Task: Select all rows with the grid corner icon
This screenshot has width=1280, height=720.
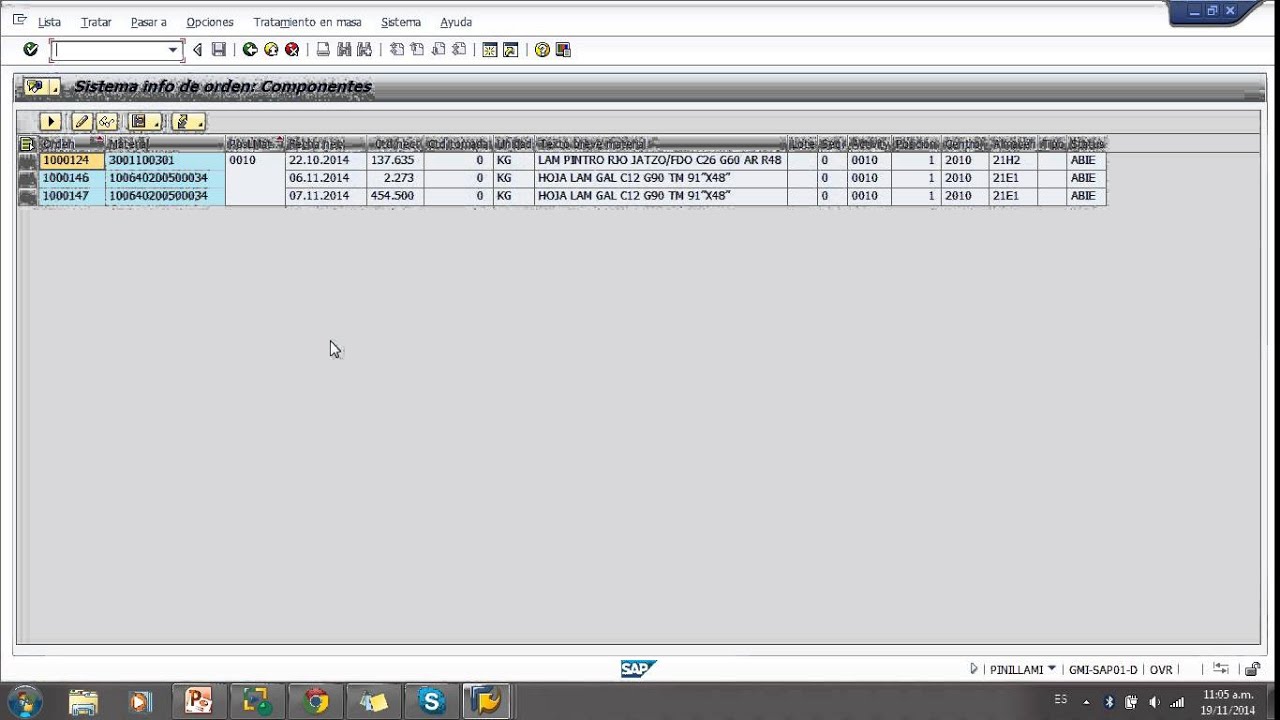Action: (x=28, y=144)
